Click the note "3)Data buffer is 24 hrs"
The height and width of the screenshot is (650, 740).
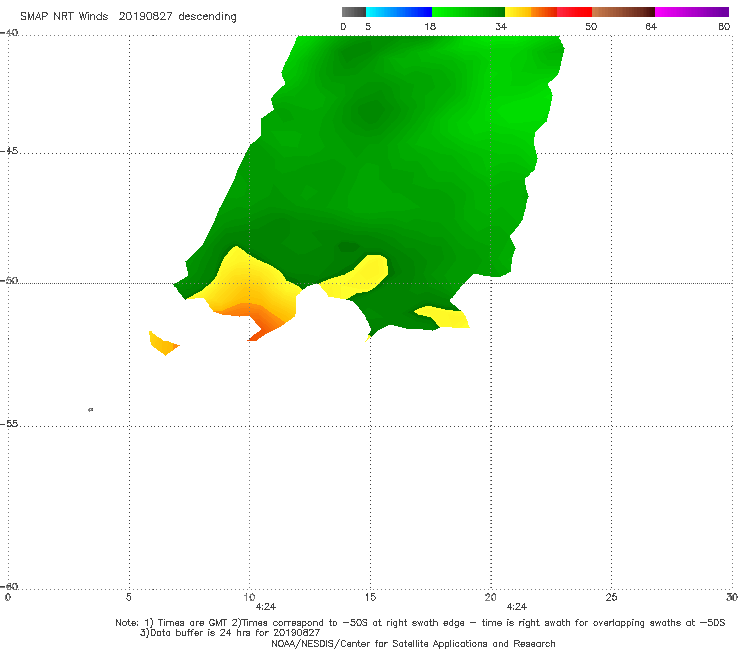point(230,633)
